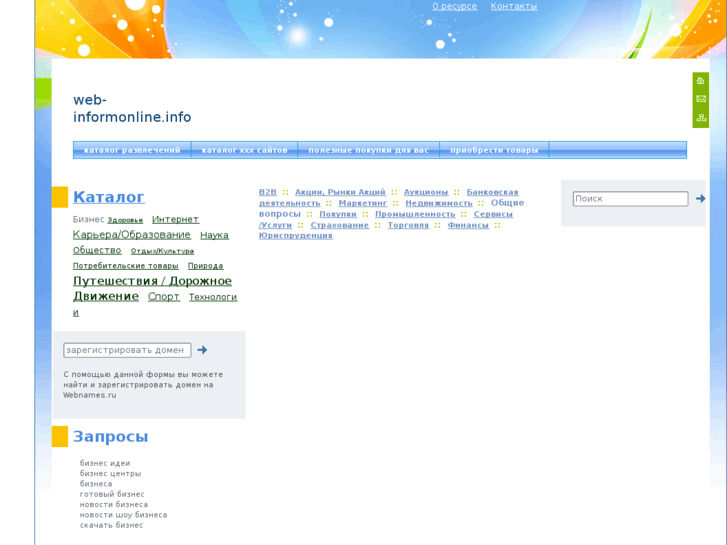This screenshot has height=545, width=727.
Task: Open the Маркетинг subcategory link
Action: pos(363,203)
